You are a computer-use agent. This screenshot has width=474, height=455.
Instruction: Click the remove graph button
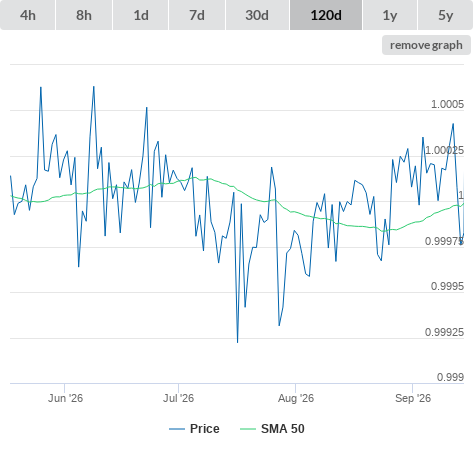coord(426,45)
